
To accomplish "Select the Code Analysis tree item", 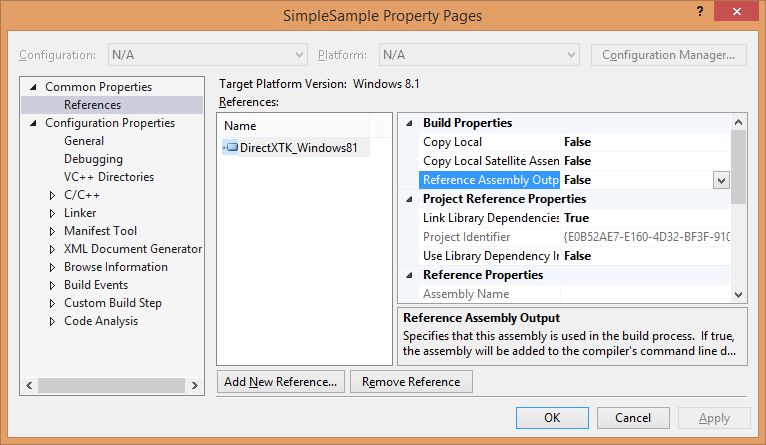I will coord(101,321).
